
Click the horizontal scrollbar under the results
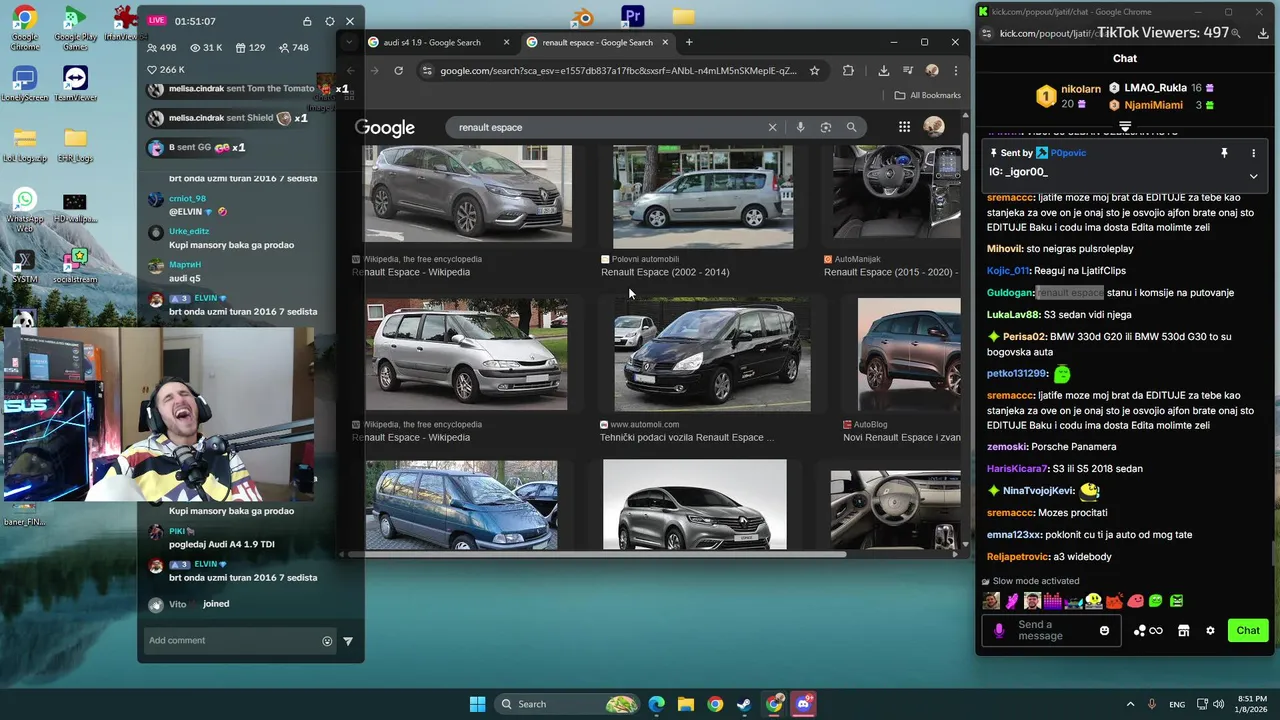pos(596,554)
